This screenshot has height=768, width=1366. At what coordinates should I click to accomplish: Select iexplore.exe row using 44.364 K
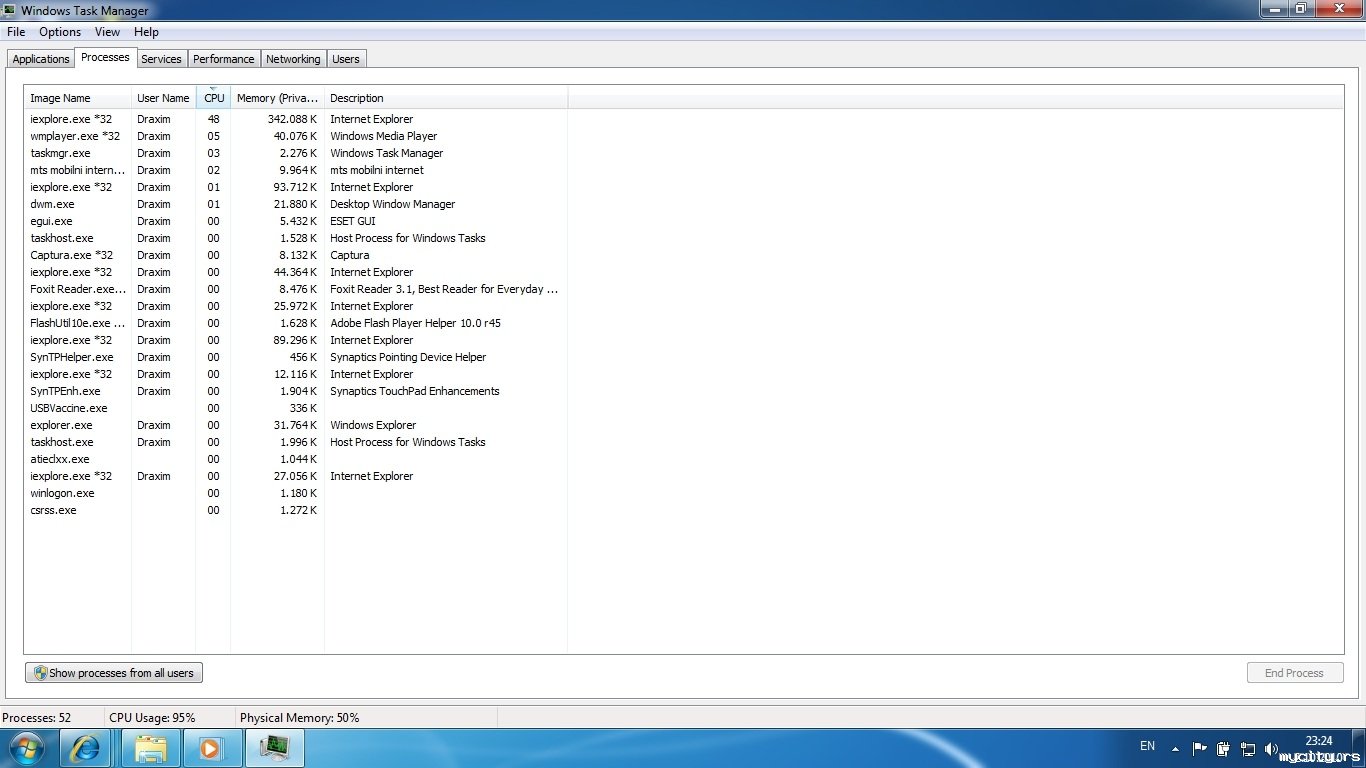(x=296, y=272)
